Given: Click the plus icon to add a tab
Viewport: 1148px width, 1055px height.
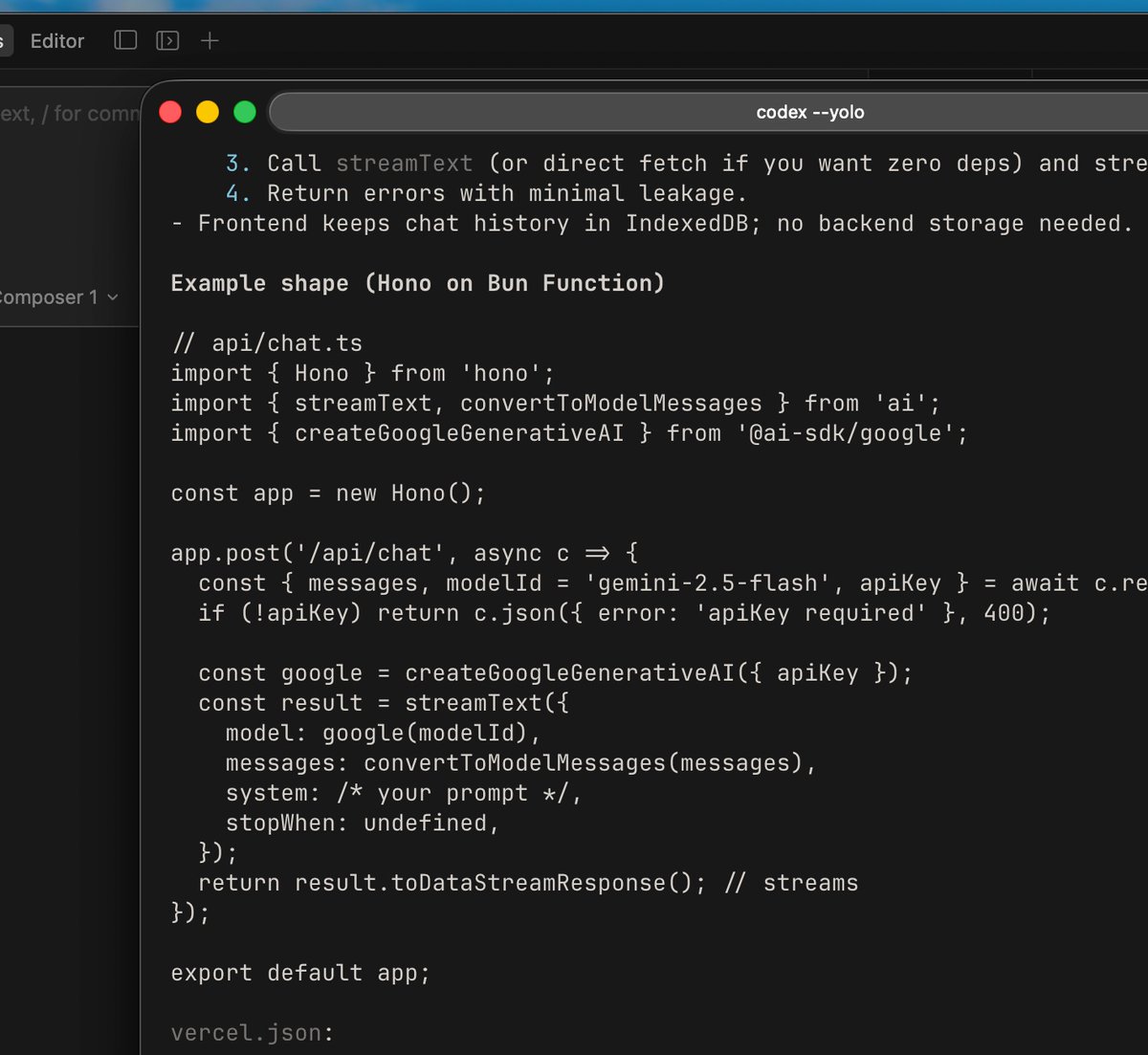Looking at the screenshot, I should coord(210,40).
